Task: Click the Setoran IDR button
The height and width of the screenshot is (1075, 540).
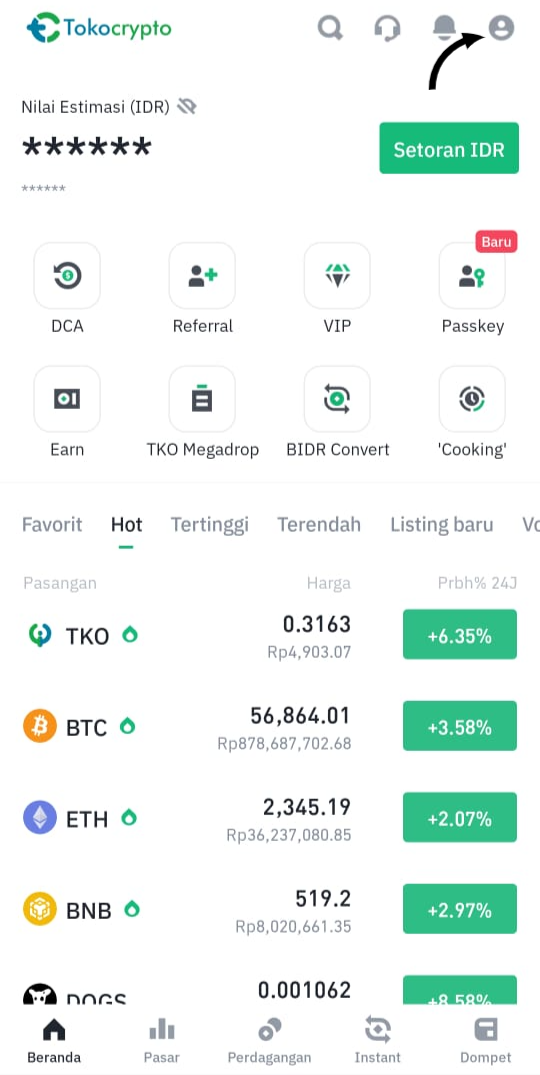Action: point(449,148)
